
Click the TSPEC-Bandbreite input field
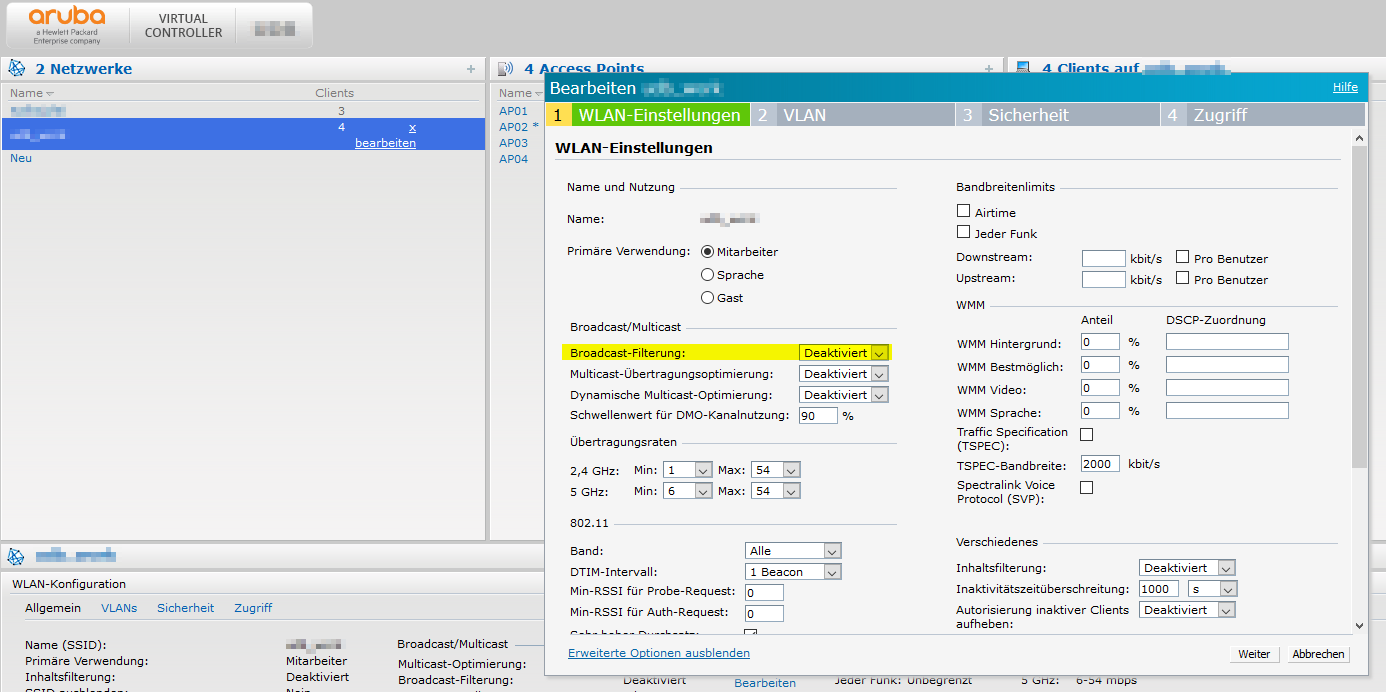[1100, 465]
